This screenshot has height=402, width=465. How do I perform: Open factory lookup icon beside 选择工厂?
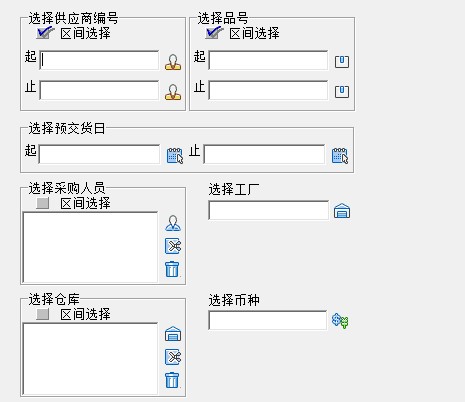[342, 211]
